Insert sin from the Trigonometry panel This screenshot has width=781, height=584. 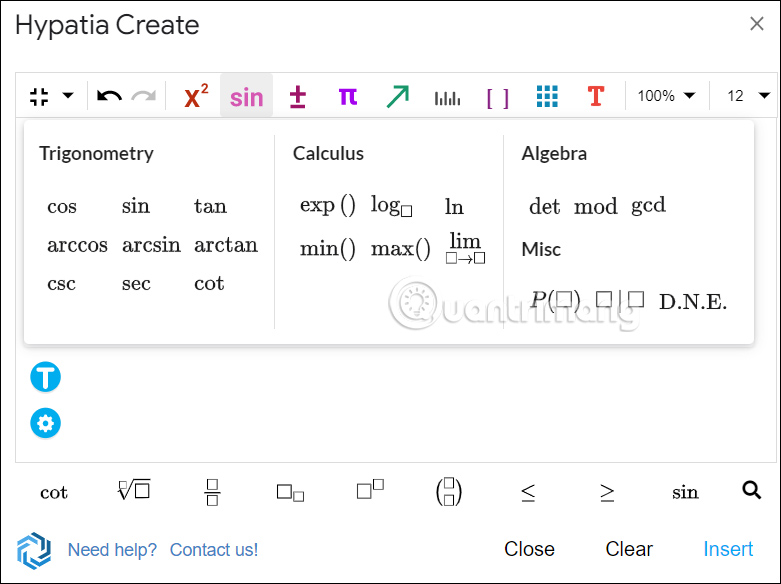135,206
